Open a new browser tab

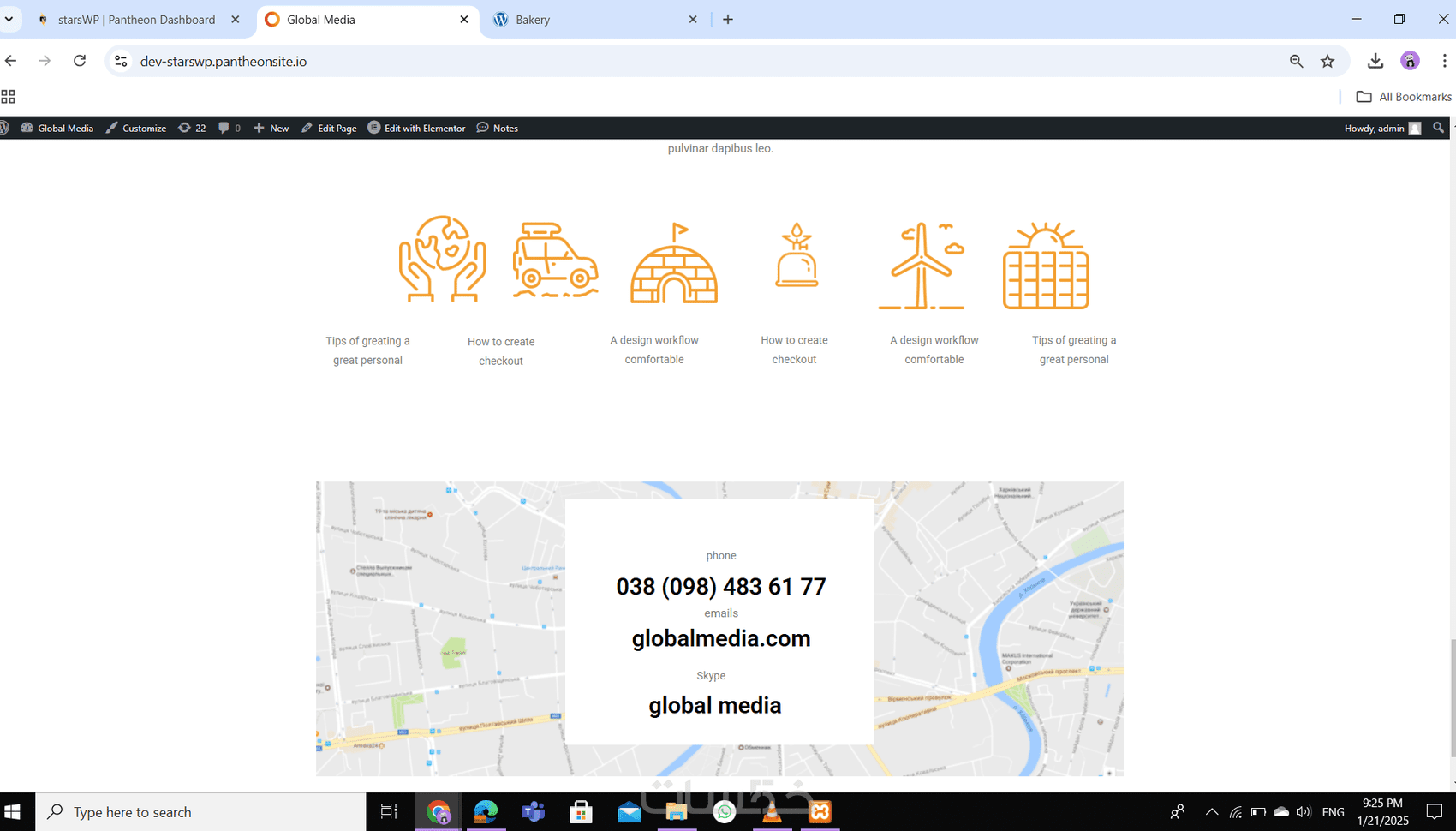pyautogui.click(x=728, y=19)
